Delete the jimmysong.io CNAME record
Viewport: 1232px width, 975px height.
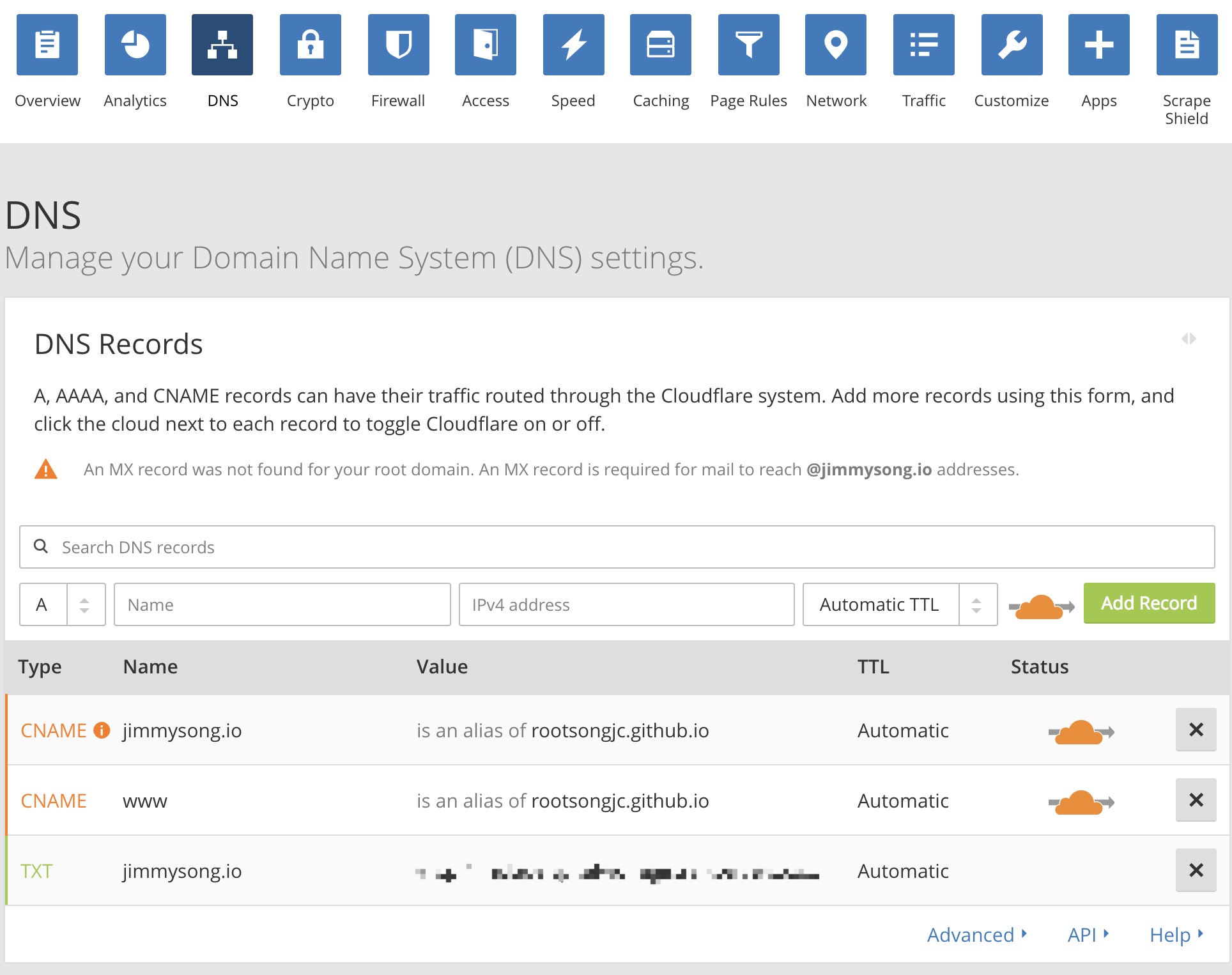point(1196,730)
